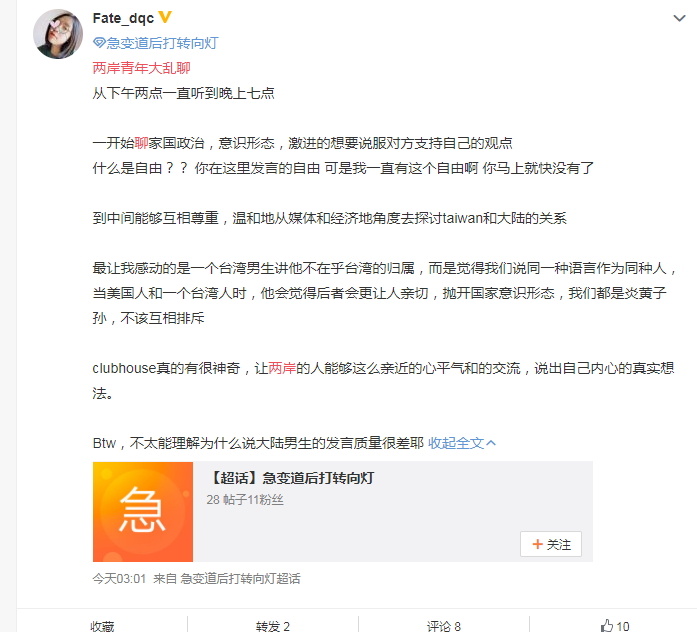Open the post options chevron menu
The height and width of the screenshot is (632, 697).
point(679,18)
